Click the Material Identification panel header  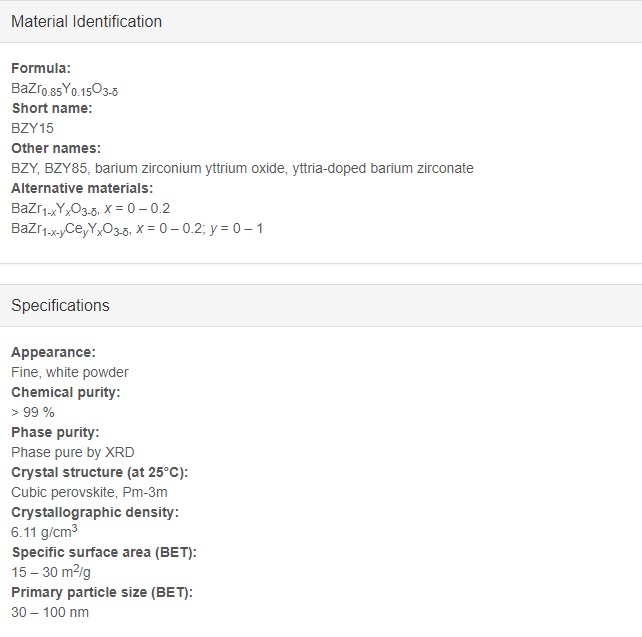[321, 21]
